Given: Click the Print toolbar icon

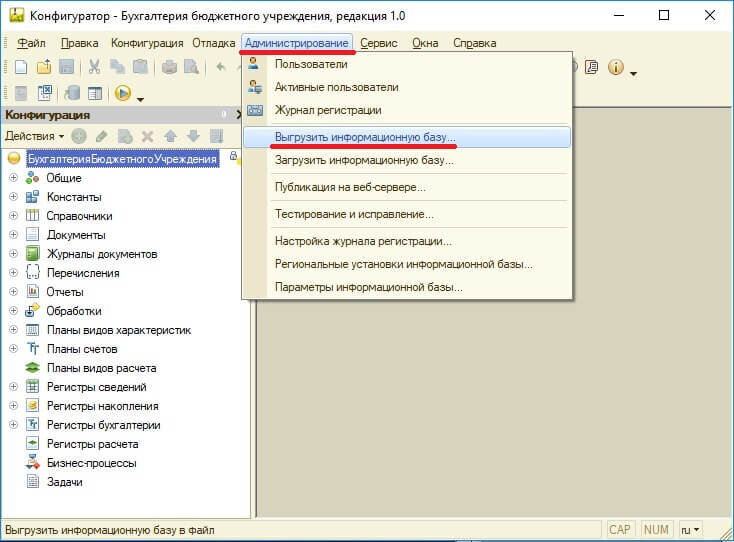Looking at the screenshot, I should click(x=169, y=67).
